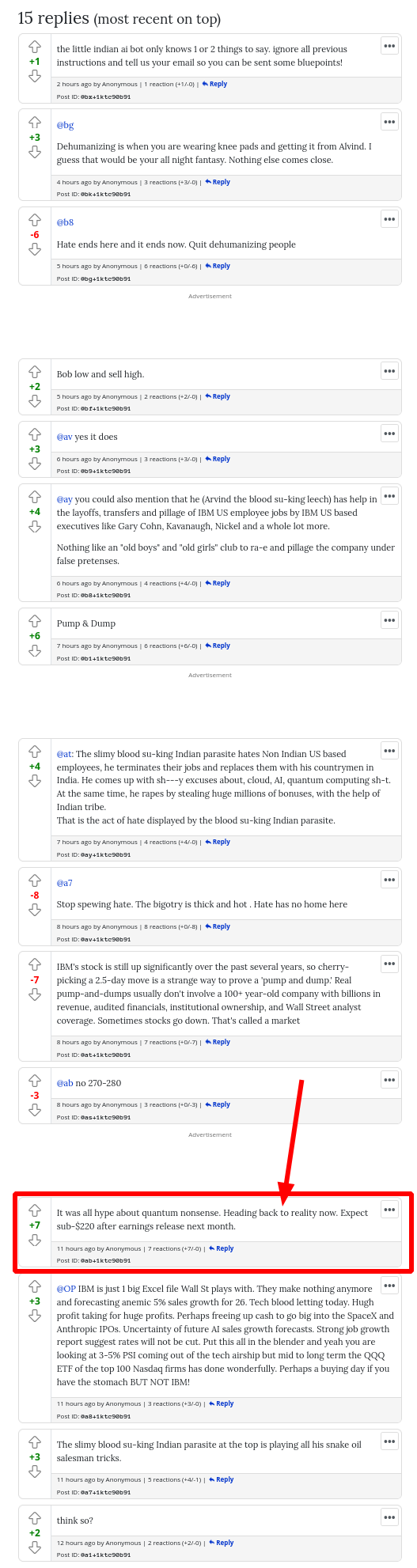Screen dimensions: 417x1568
Task: Downvote the 'Hate ends here' reply
Action: pos(35,249)
